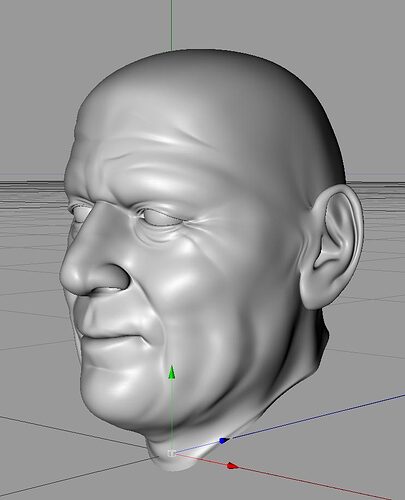Image resolution: width=405 pixels, height=500 pixels.
Task: Select the sculpted head model's ear
Action: (x=331, y=247)
